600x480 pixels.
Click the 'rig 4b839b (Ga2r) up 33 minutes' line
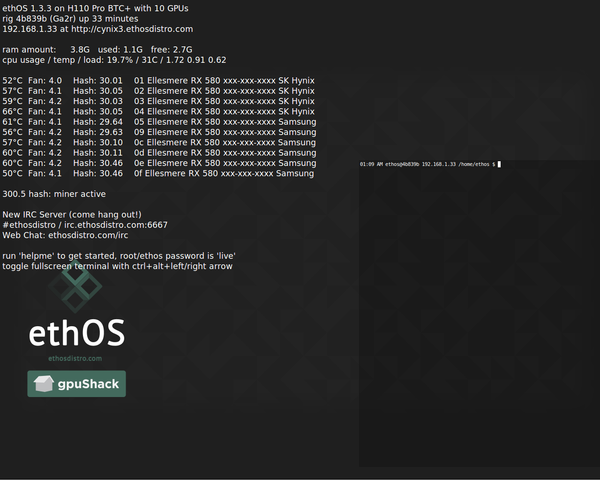(x=70, y=19)
